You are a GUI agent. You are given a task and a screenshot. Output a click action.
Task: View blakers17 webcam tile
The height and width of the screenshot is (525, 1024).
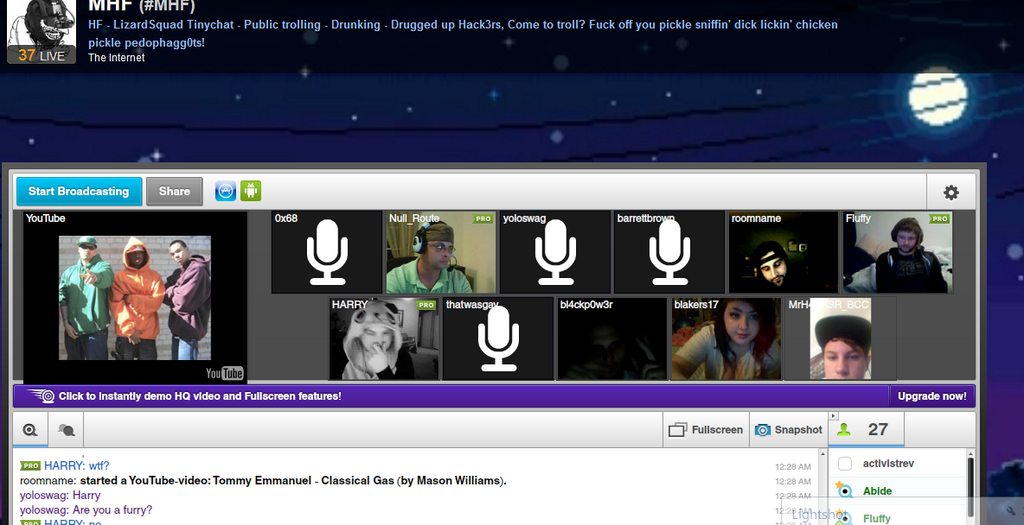coord(726,338)
